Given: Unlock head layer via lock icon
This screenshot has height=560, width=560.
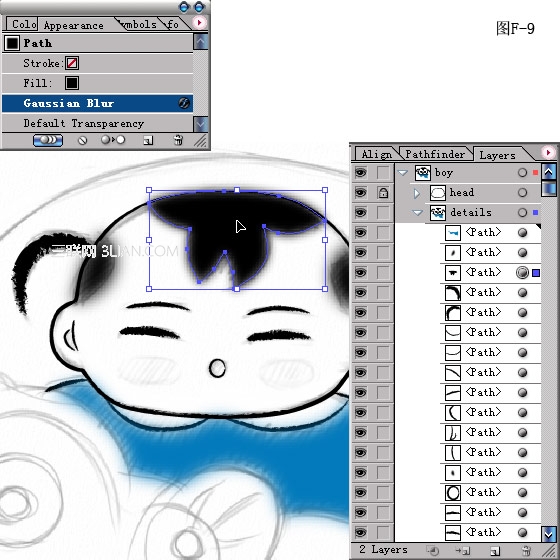Looking at the screenshot, I should pyautogui.click(x=383, y=193).
